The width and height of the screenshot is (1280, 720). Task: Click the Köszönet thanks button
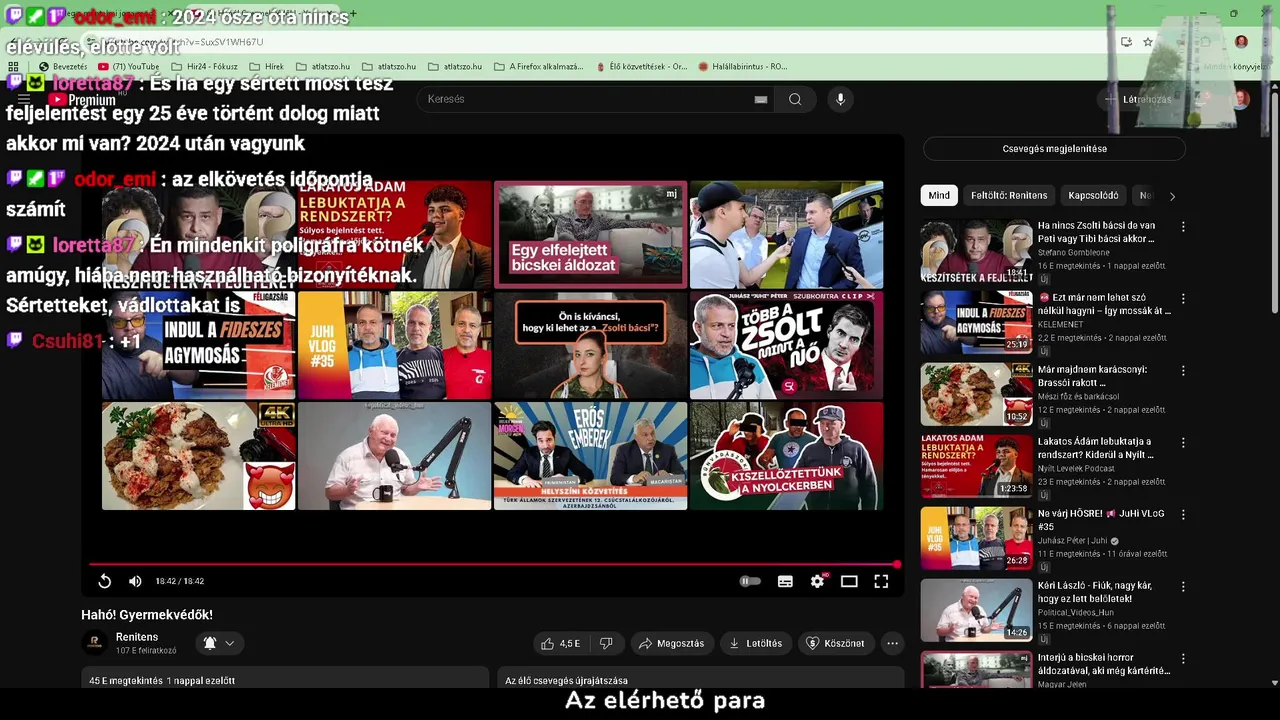835,643
